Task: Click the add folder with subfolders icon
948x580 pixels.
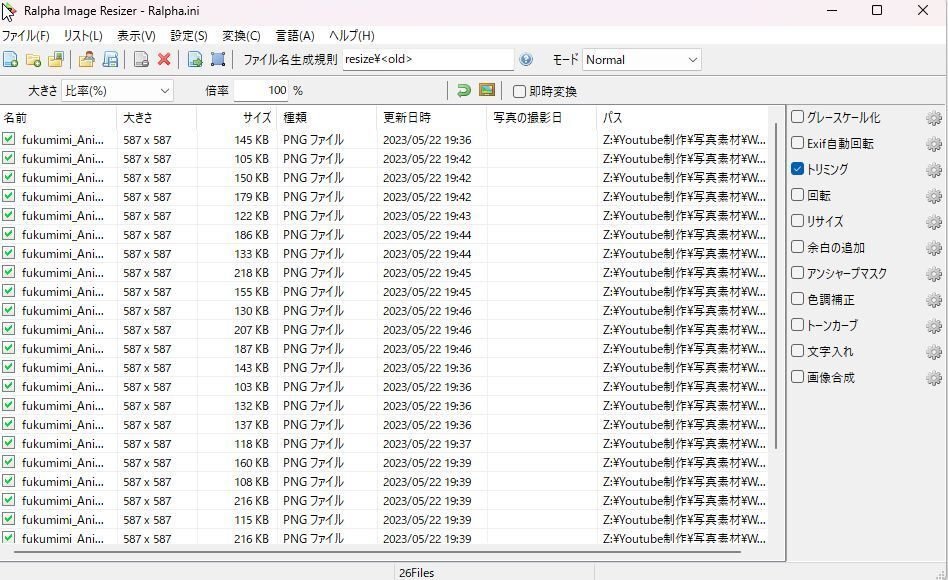Action: pyautogui.click(x=56, y=59)
